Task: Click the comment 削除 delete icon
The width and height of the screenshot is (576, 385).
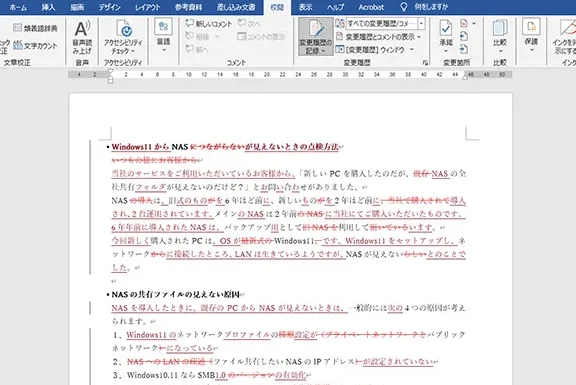Action: [190, 36]
